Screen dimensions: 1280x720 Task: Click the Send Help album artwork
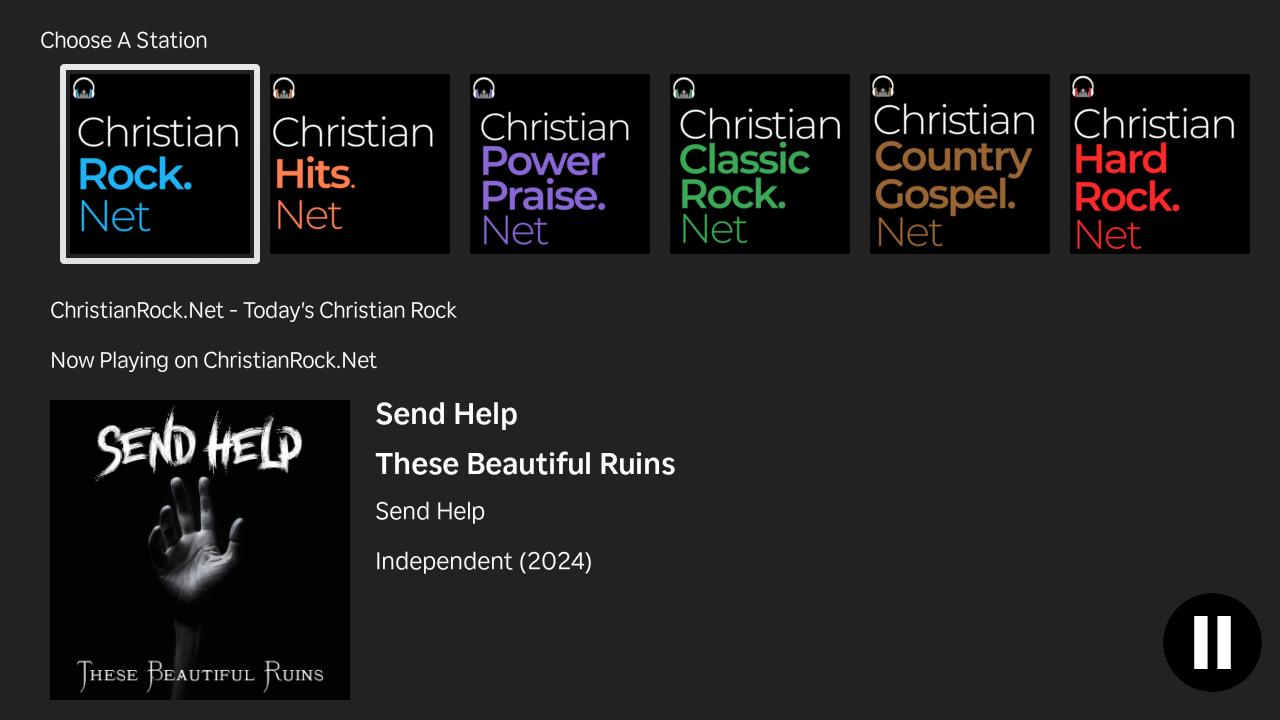click(200, 550)
